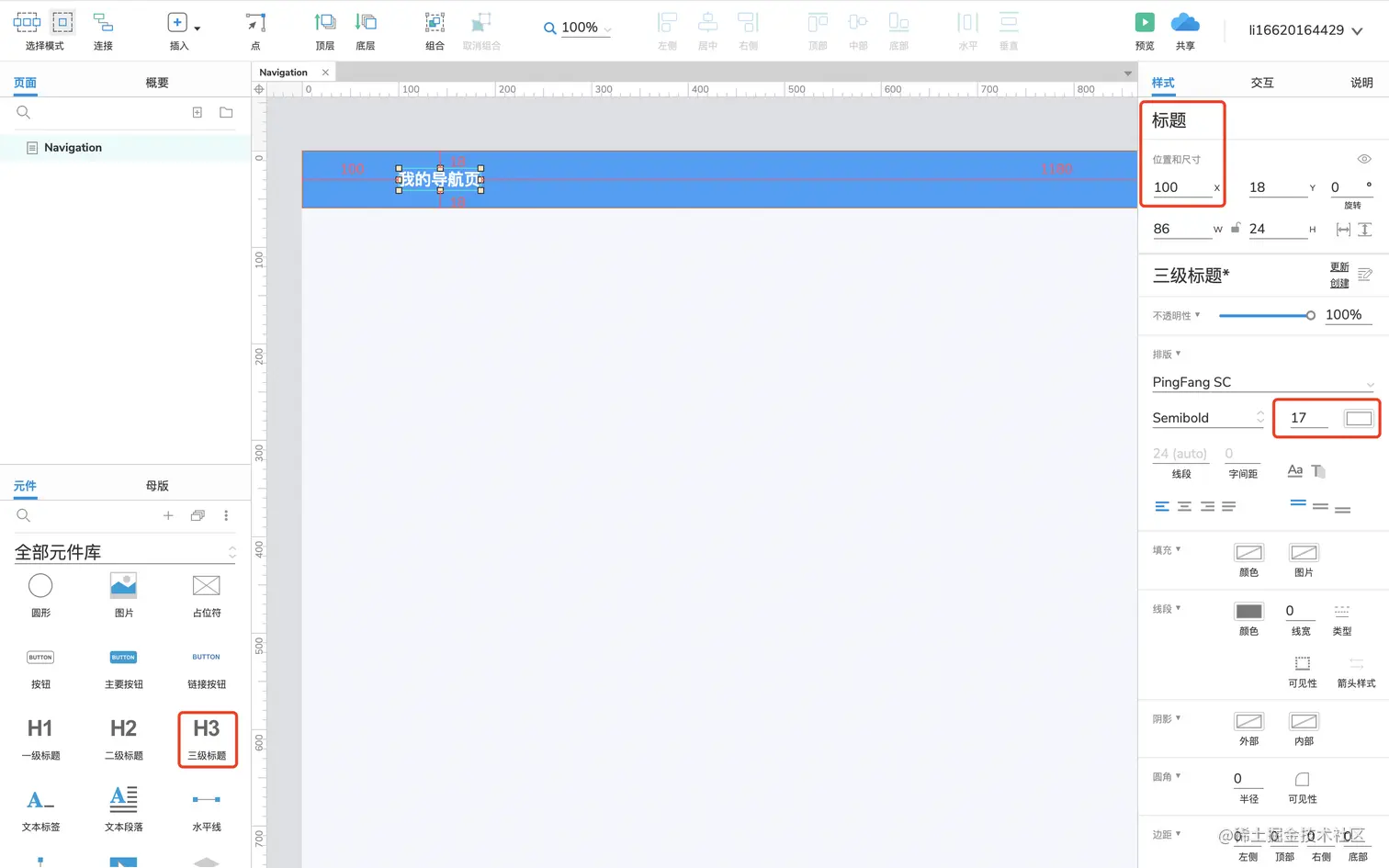Switch to the 交互 tab
1389x868 pixels.
tap(1262, 82)
